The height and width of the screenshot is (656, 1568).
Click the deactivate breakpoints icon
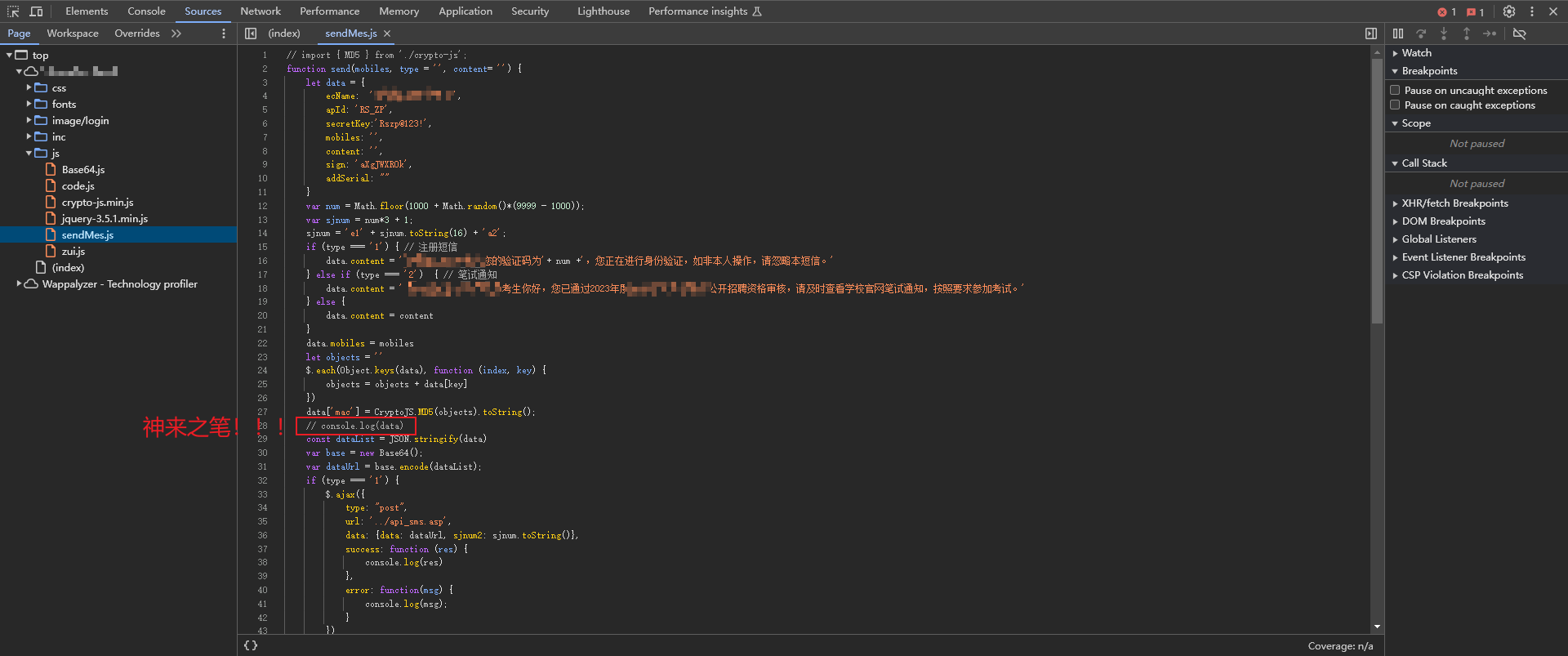pos(1519,33)
